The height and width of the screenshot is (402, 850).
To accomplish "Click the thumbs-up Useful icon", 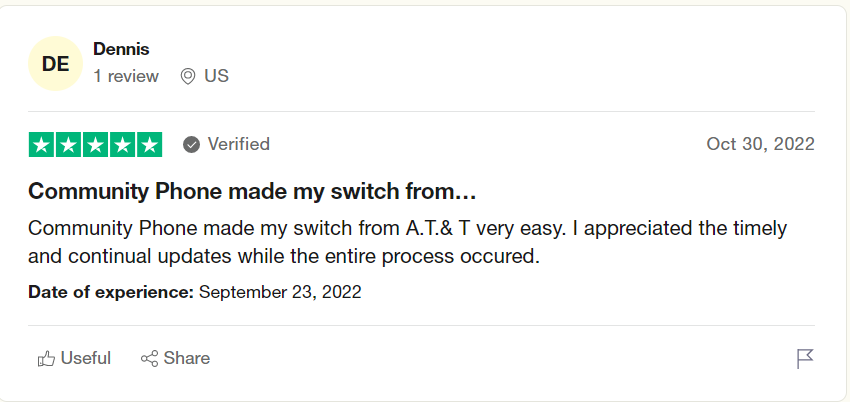I will tap(46, 358).
